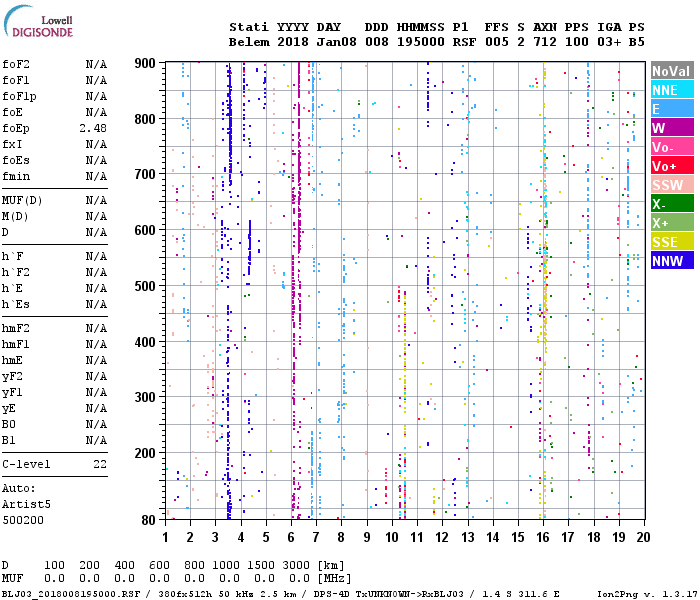Viewport: 700px width, 600px height.
Task: Click the time value 195000
Action: click(421, 42)
